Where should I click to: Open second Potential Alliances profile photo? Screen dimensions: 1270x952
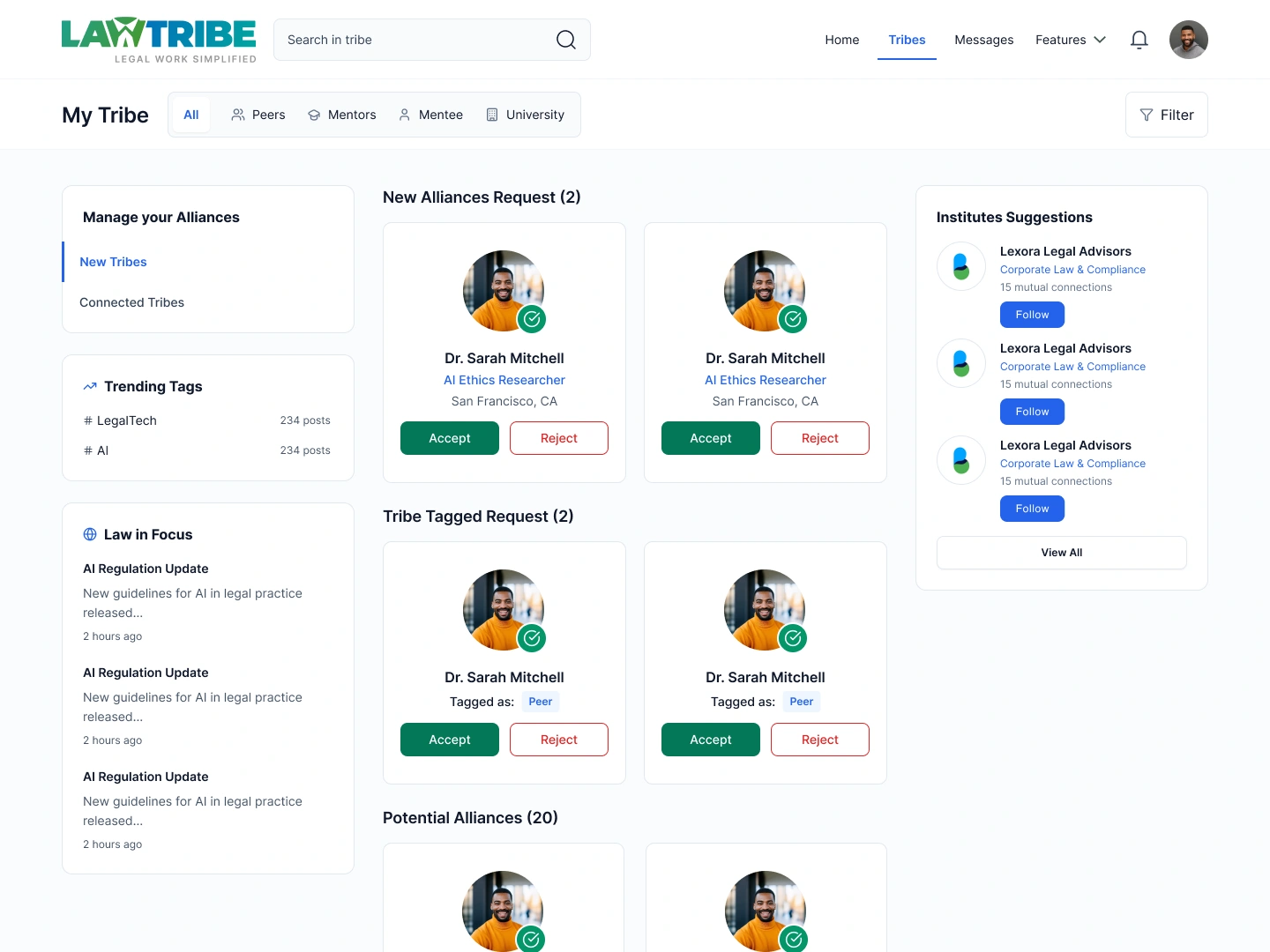pyautogui.click(x=766, y=911)
